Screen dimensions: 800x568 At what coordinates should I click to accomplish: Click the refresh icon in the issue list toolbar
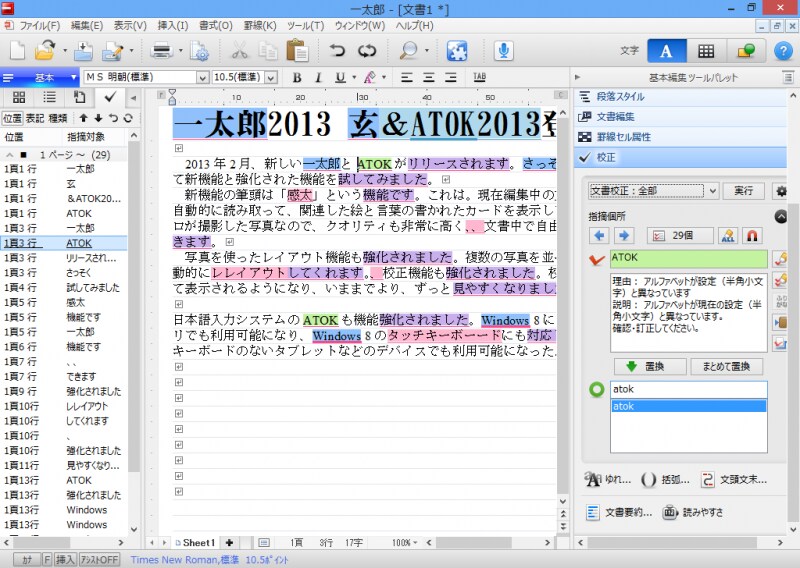click(x=128, y=118)
